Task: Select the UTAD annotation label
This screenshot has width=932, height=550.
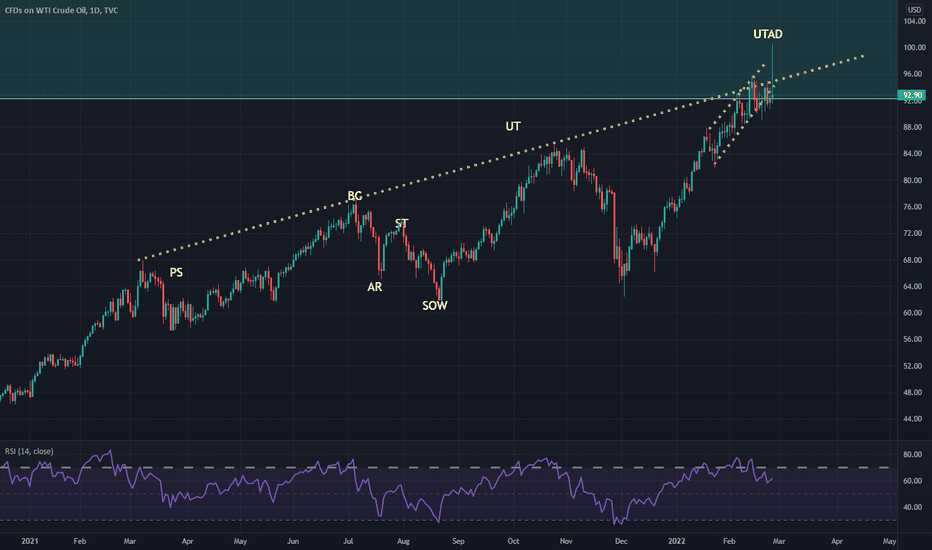Action: click(x=767, y=34)
